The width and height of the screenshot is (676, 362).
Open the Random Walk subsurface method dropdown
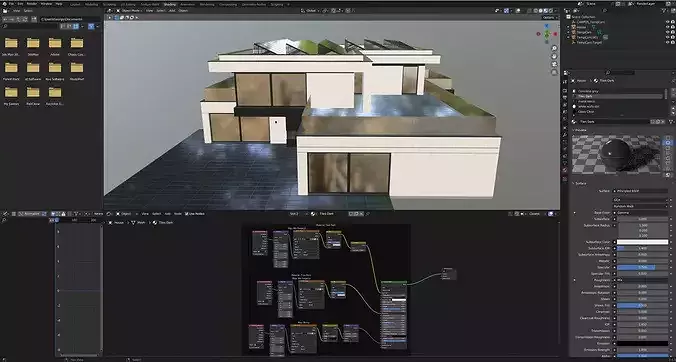(641, 206)
